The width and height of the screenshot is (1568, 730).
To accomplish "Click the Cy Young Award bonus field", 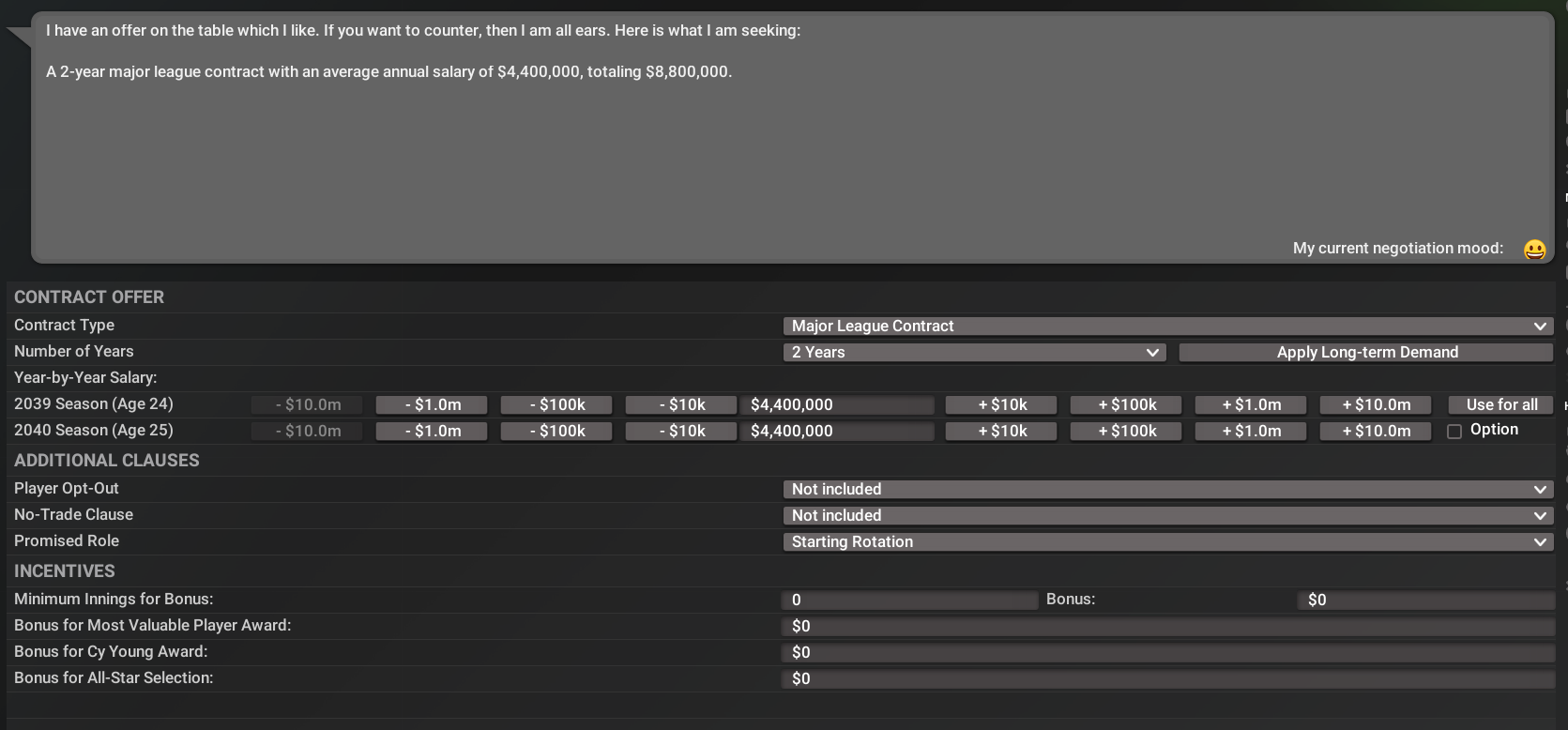I will (1167, 652).
